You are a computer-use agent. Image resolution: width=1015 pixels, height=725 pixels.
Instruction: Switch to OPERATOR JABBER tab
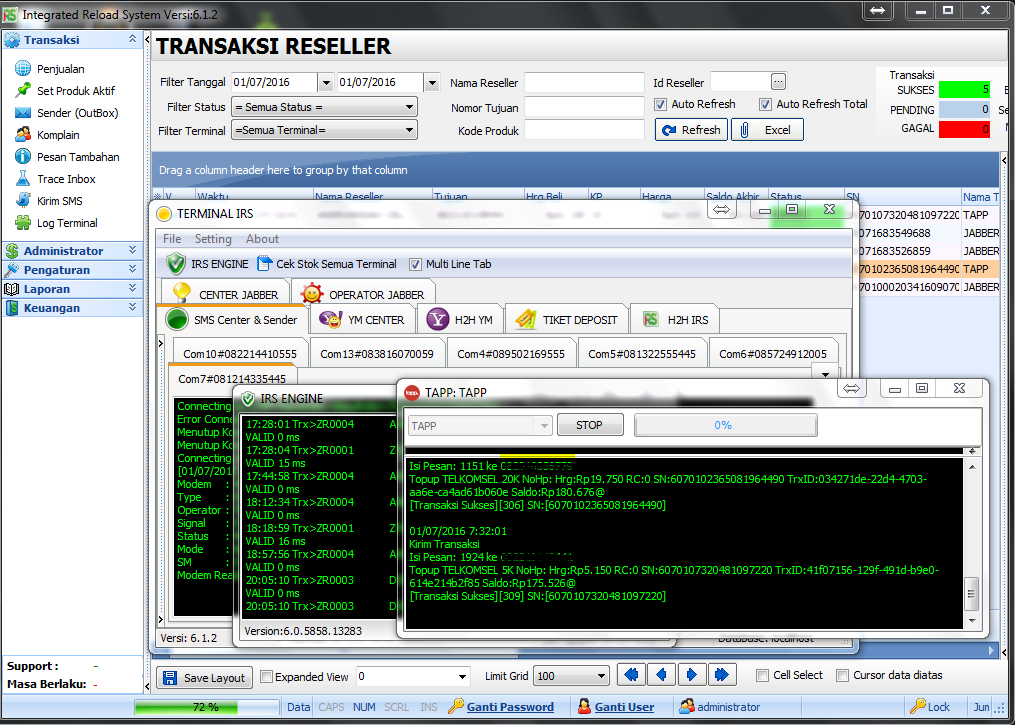coord(362,293)
